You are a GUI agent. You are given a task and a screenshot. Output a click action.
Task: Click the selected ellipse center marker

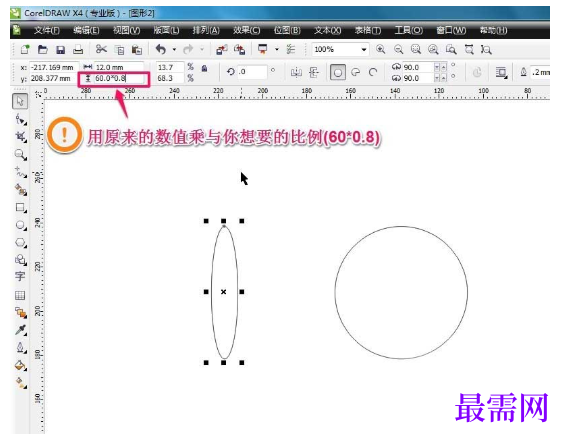coord(223,292)
